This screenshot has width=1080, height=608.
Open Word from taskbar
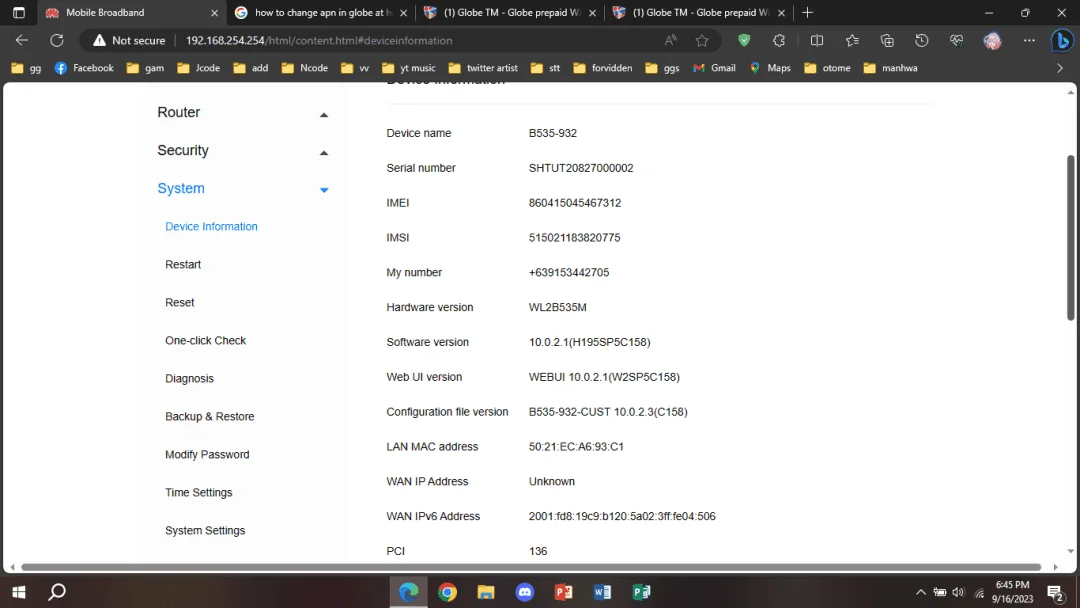coord(602,592)
